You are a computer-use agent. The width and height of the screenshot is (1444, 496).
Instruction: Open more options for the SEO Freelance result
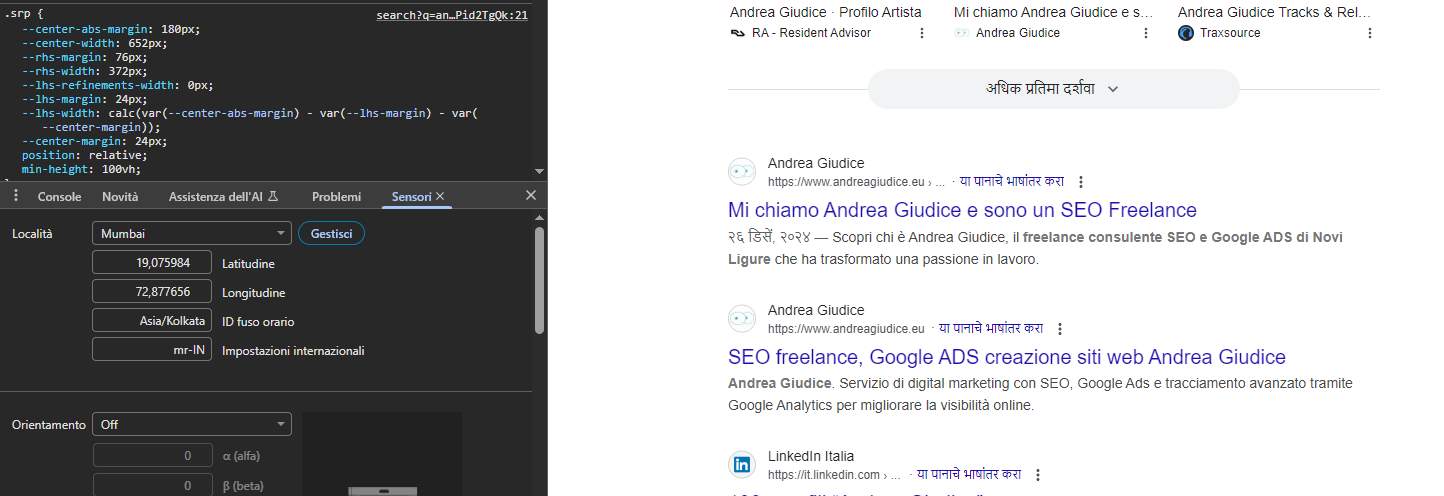coord(1081,182)
